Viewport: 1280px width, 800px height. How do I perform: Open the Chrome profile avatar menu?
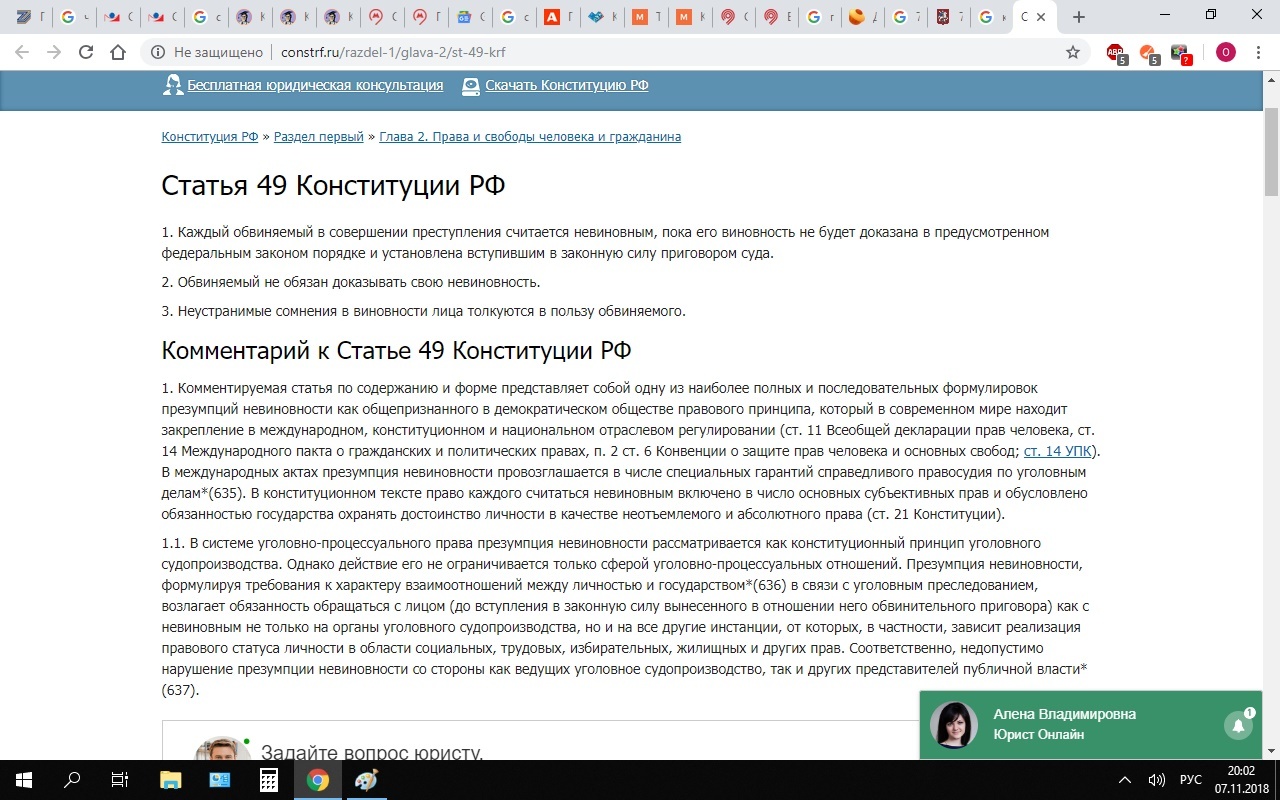pos(1225,52)
